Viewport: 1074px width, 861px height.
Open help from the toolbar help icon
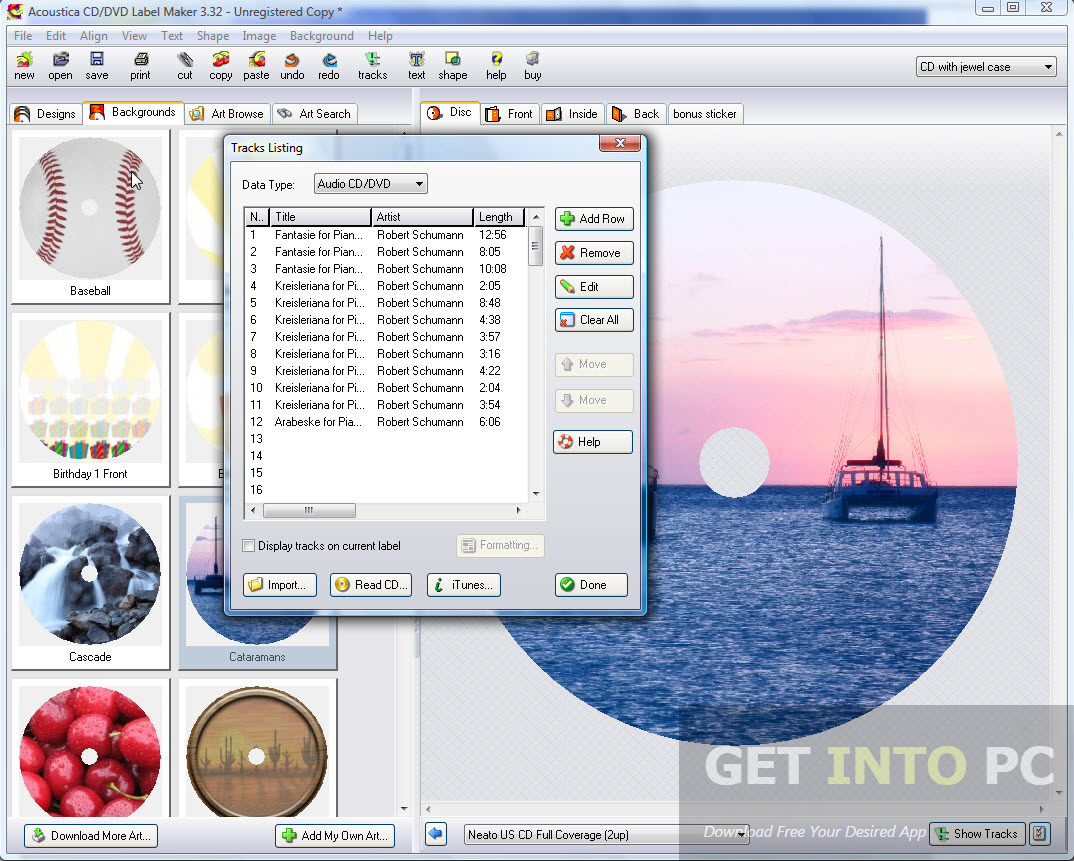pyautogui.click(x=497, y=66)
